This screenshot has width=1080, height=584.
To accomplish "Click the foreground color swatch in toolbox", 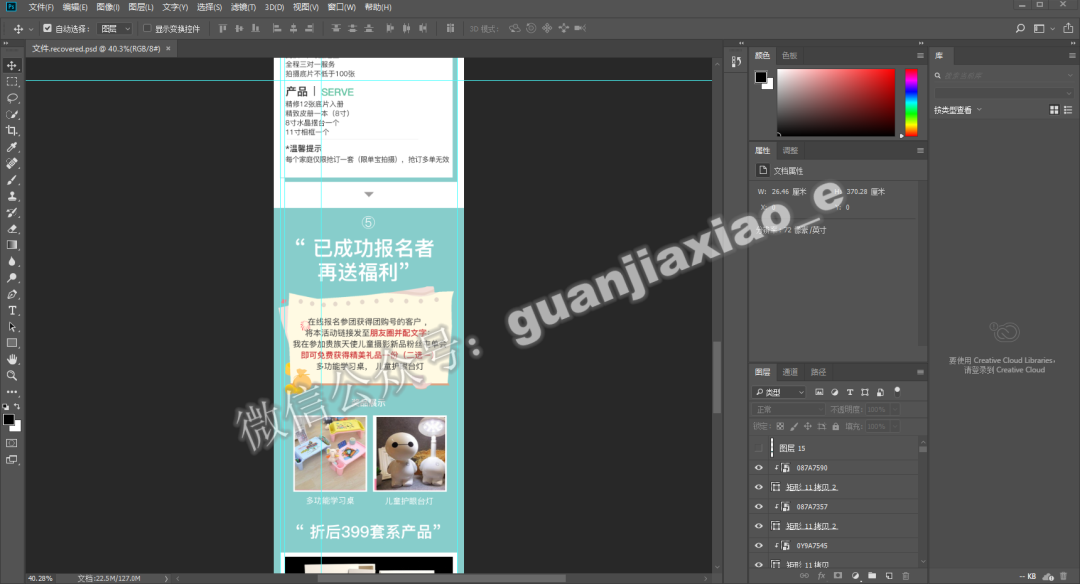I will [8, 419].
